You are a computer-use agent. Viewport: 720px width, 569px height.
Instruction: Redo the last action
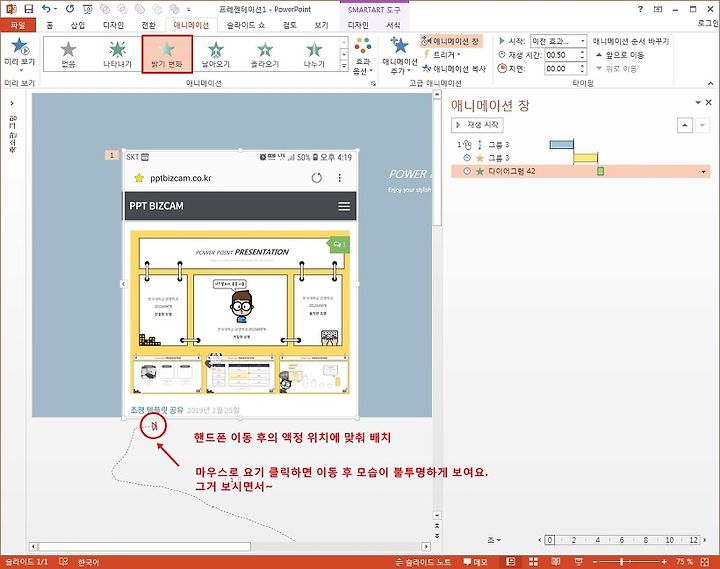70,9
